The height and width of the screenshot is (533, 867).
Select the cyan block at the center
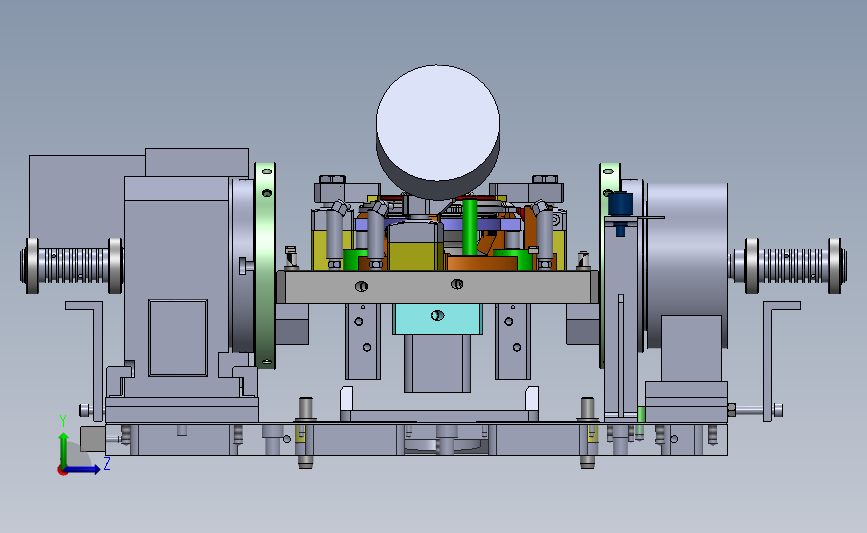pos(437,319)
